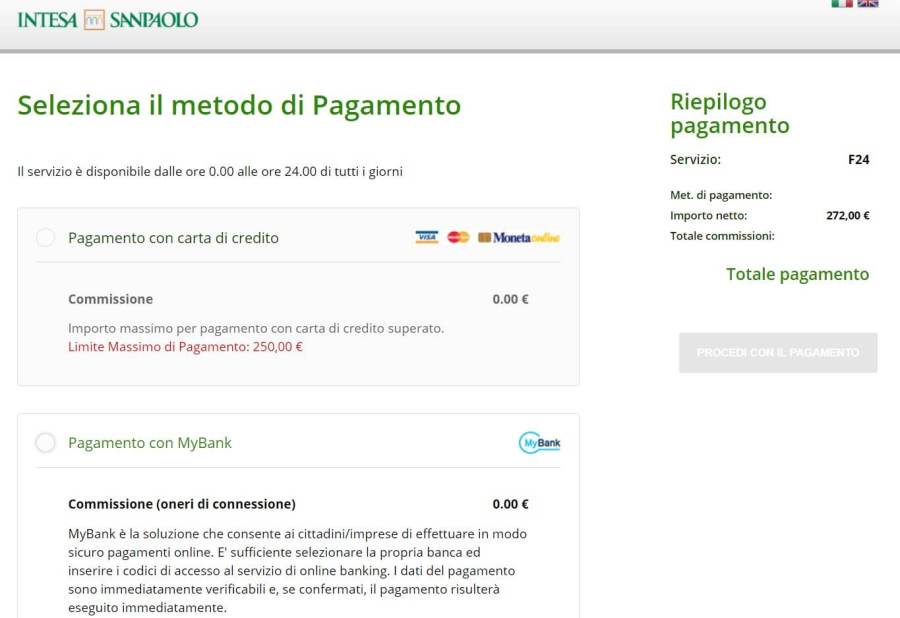Click the MyBank logo

539,442
